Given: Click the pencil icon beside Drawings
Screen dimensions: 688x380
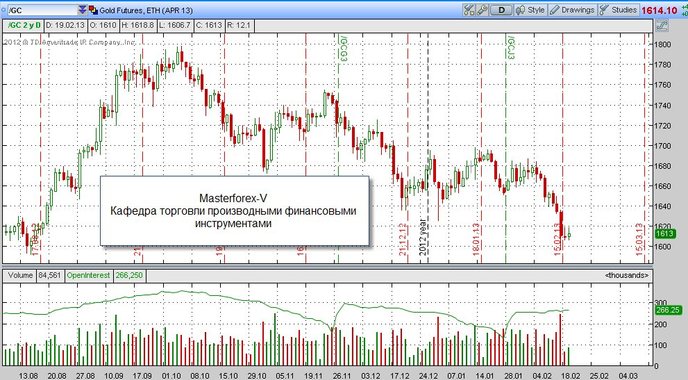Looking at the screenshot, I should [555, 10].
